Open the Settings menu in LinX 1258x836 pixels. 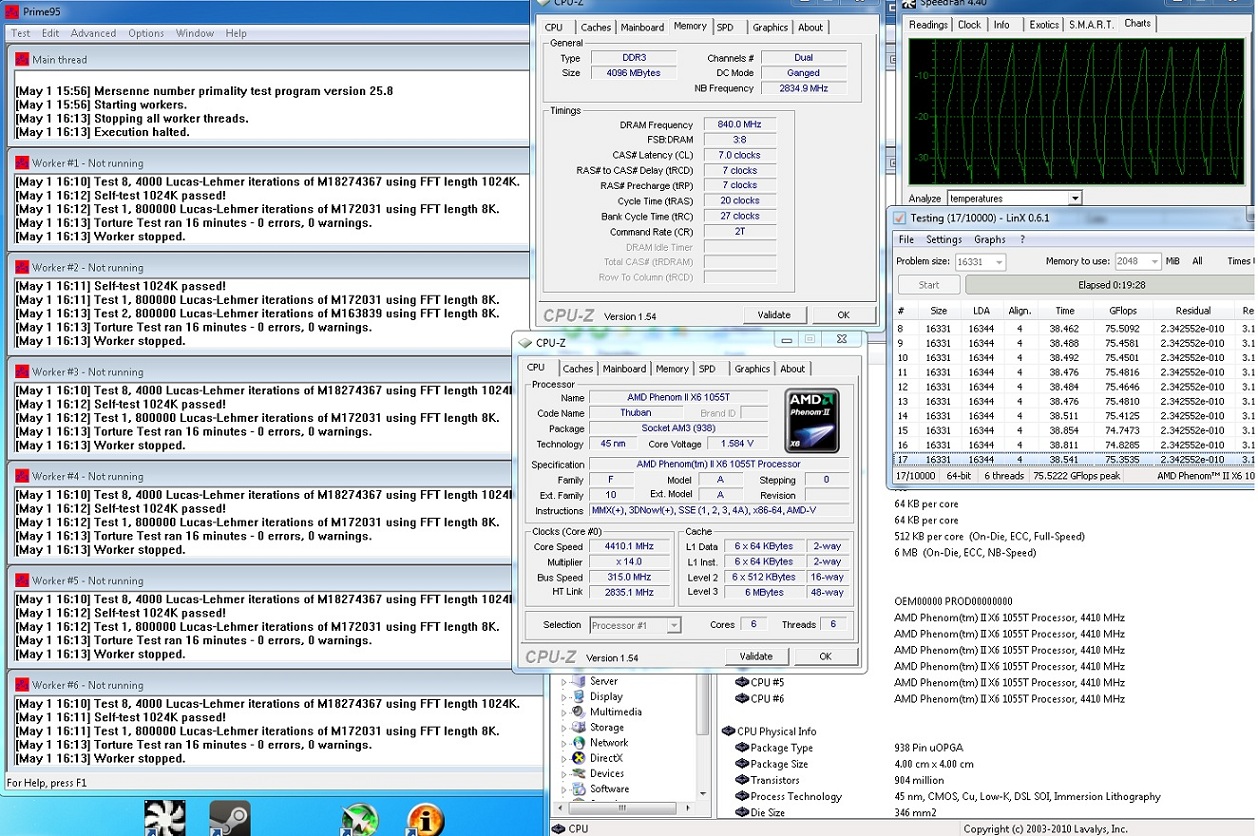pyautogui.click(x=943, y=240)
